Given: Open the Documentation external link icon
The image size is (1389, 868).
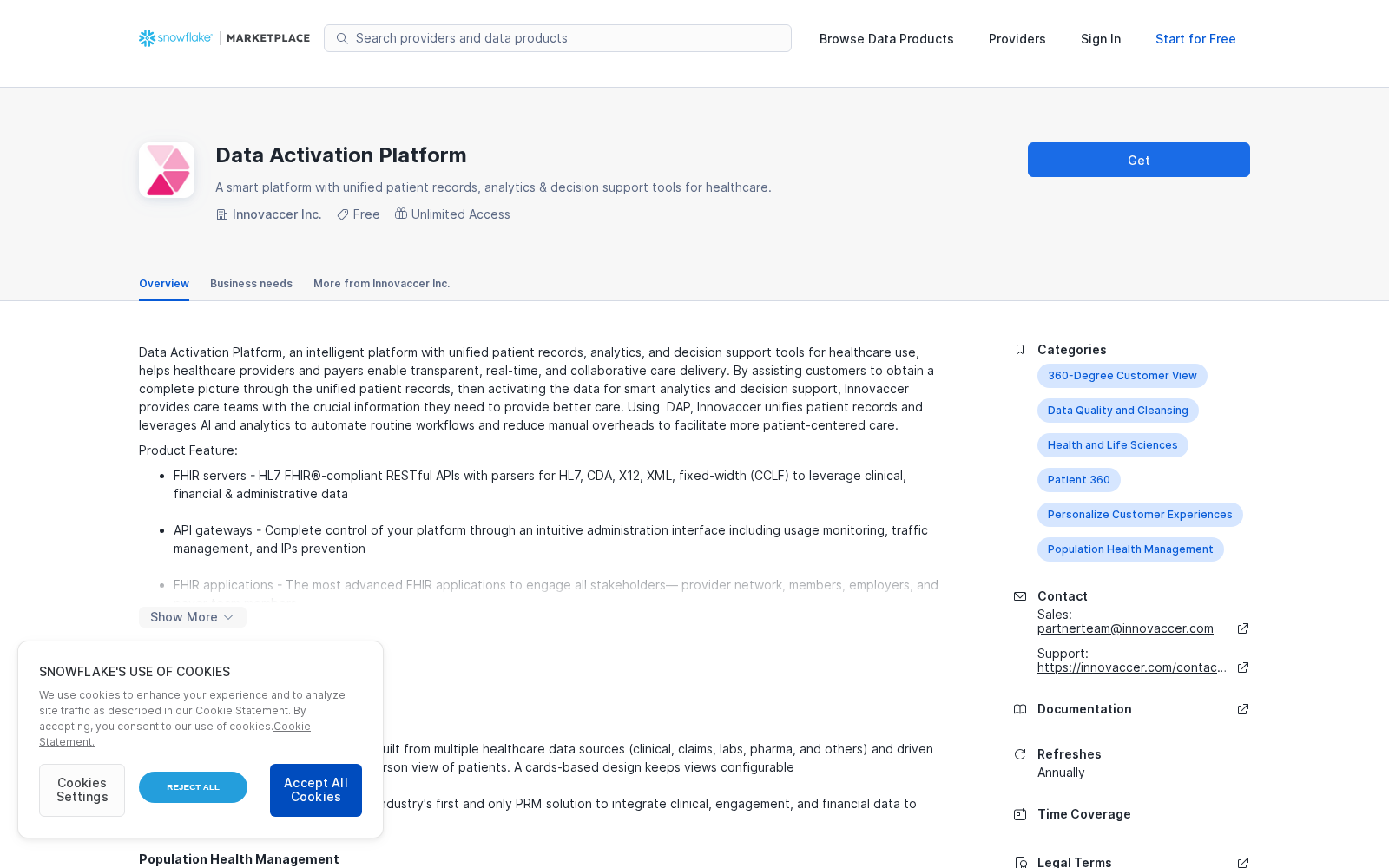Looking at the screenshot, I should pyautogui.click(x=1243, y=709).
